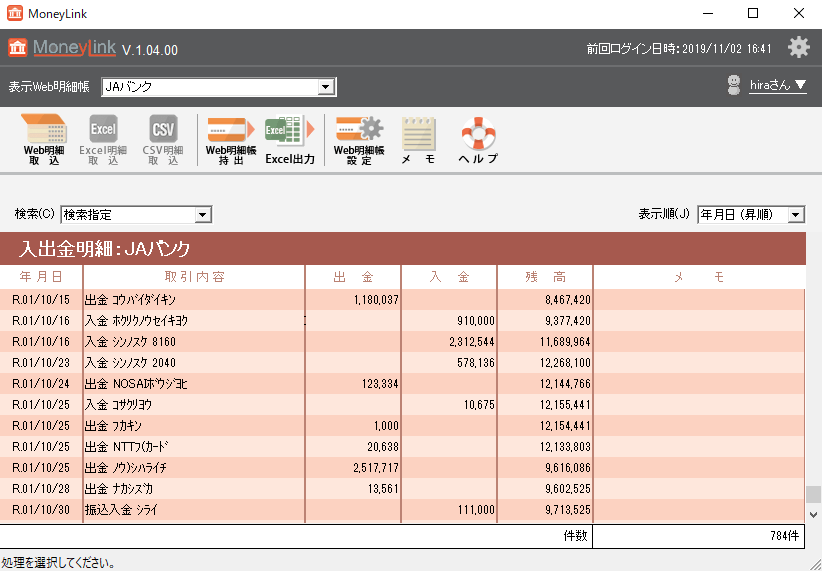Click the 年月日 column header
Image resolution: width=822 pixels, height=571 pixels.
click(x=41, y=277)
